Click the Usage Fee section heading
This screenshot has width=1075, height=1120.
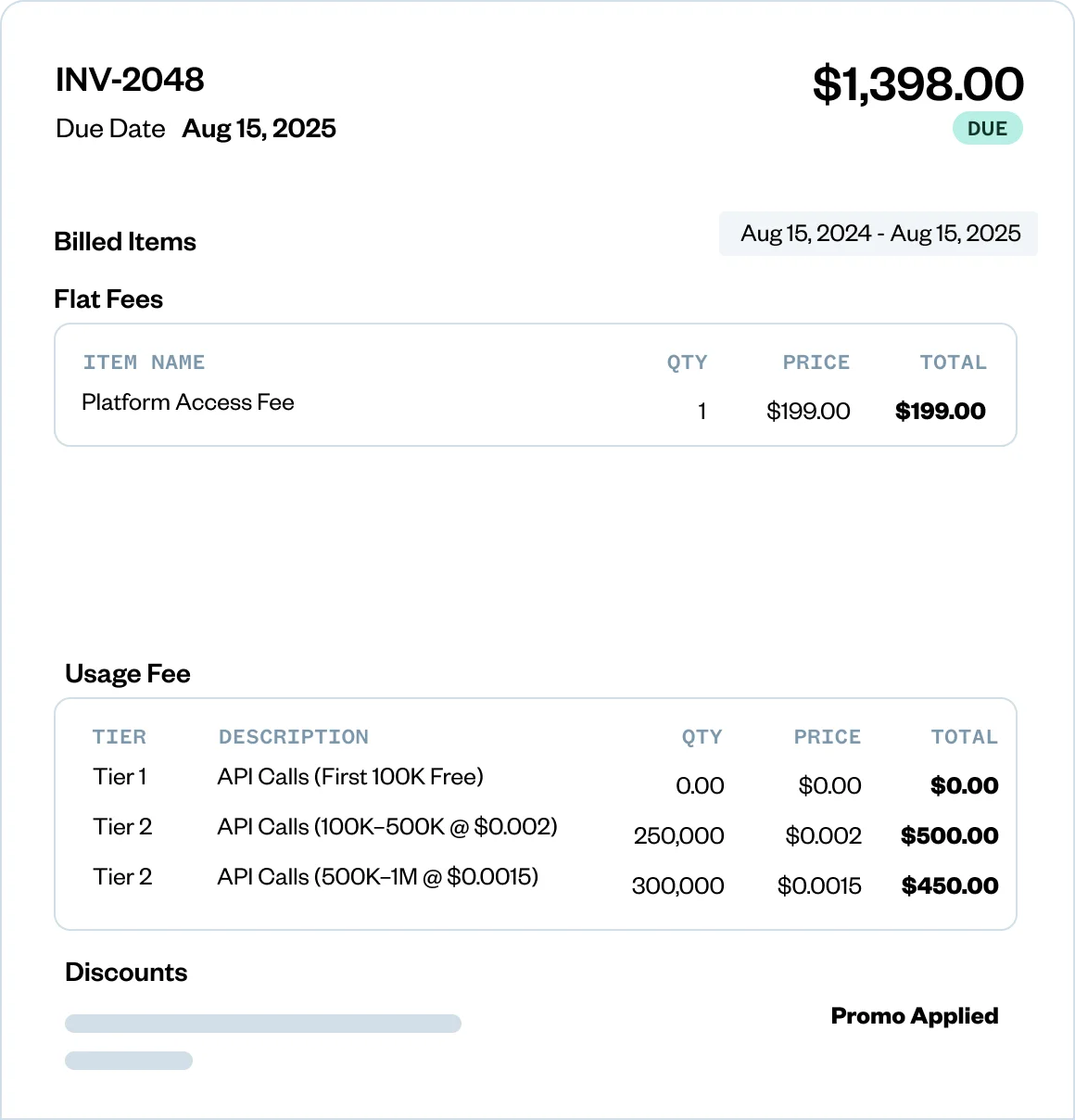pyautogui.click(x=128, y=674)
